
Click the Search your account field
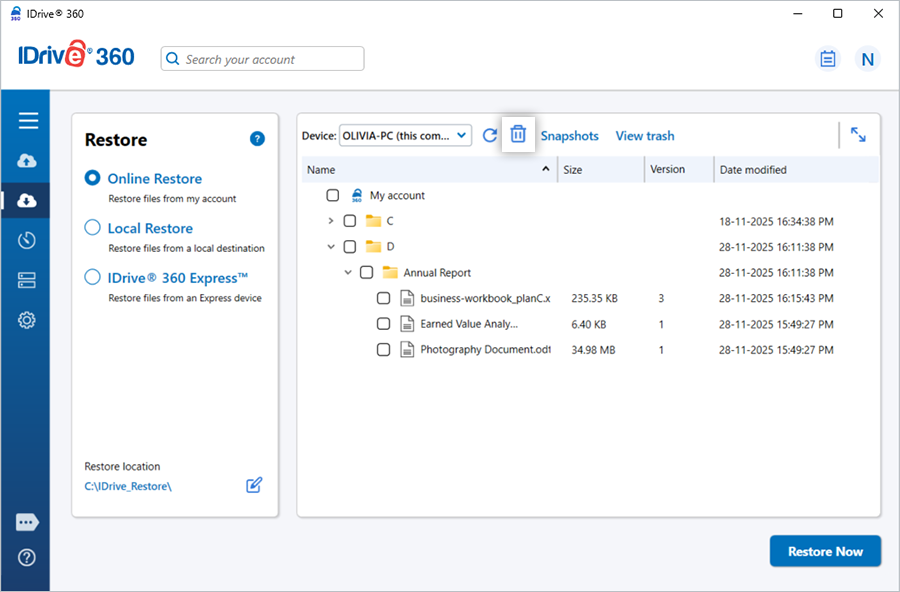[x=262, y=59]
